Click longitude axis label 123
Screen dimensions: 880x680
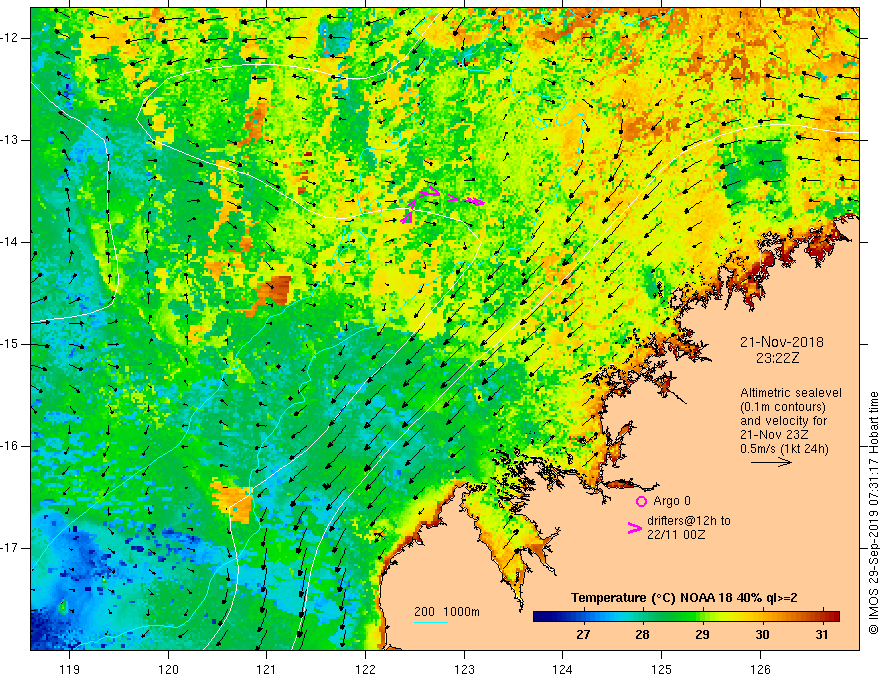(x=464, y=669)
